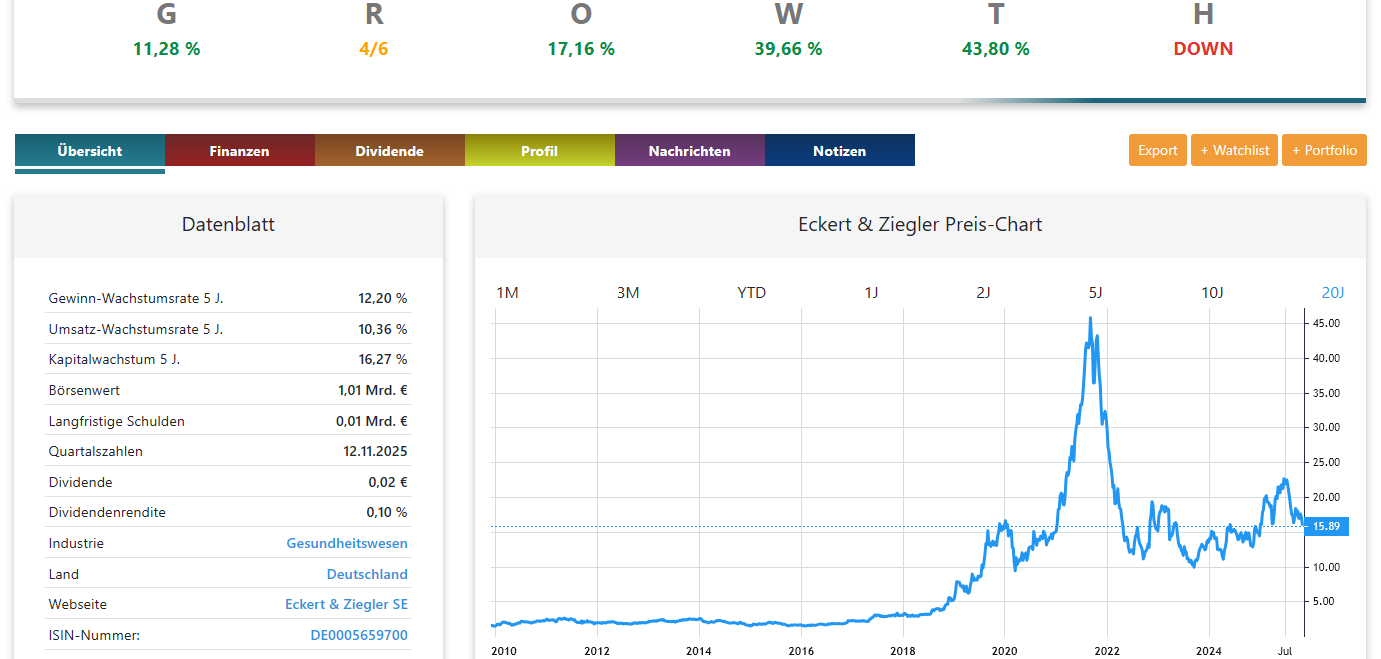Screen dimensions: 1381x659
Task: Set chart range to 3M
Action: pyautogui.click(x=628, y=293)
